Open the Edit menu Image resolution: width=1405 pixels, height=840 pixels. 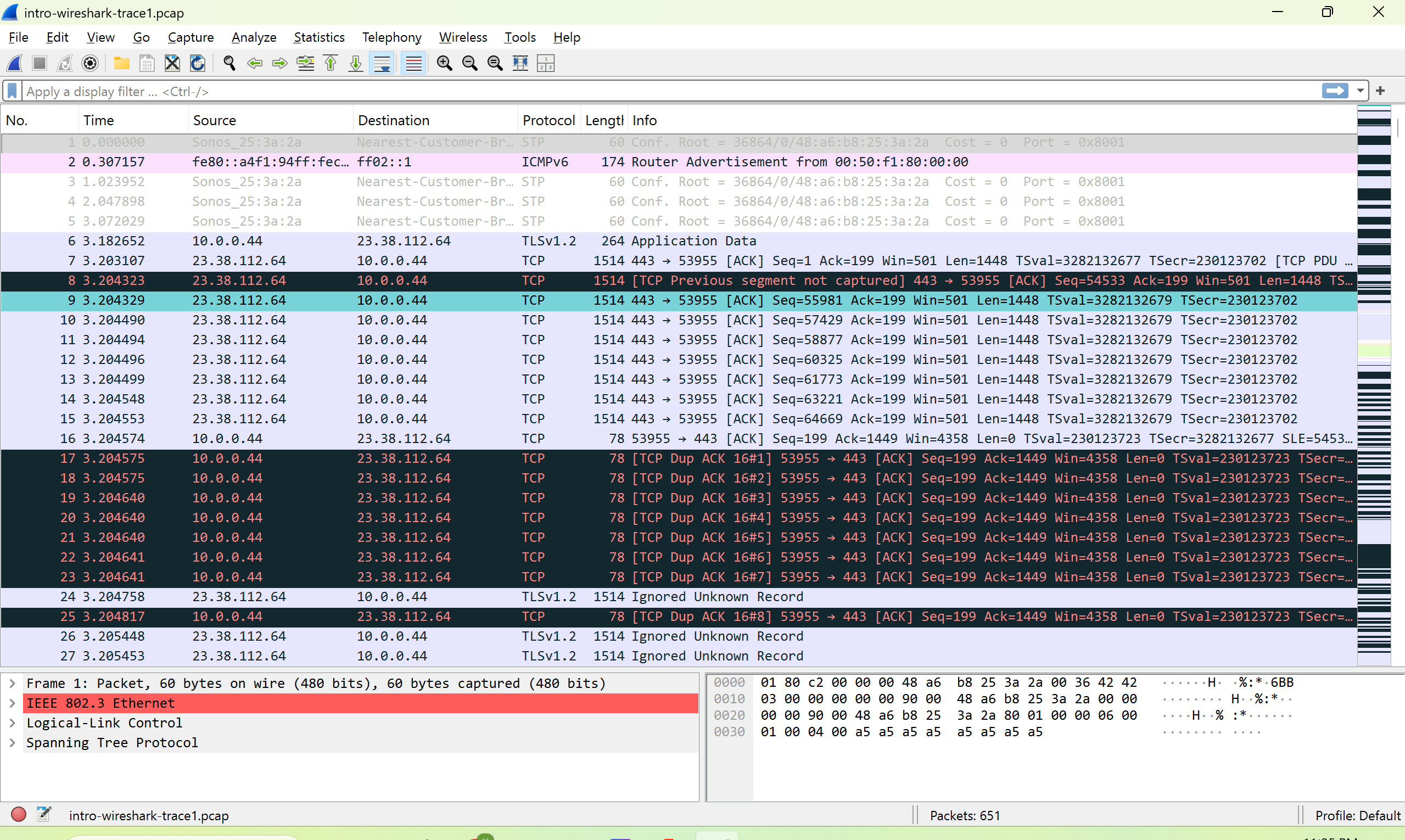click(x=57, y=37)
